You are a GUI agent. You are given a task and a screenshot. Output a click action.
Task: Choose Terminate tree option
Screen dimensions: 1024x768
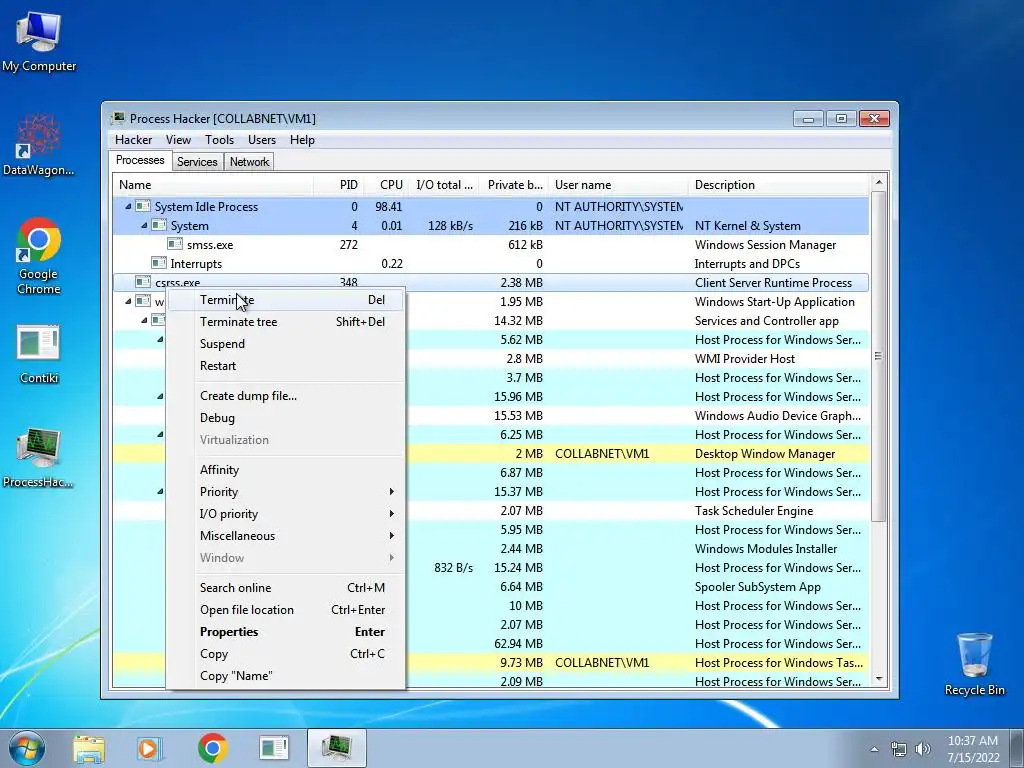(285, 322)
